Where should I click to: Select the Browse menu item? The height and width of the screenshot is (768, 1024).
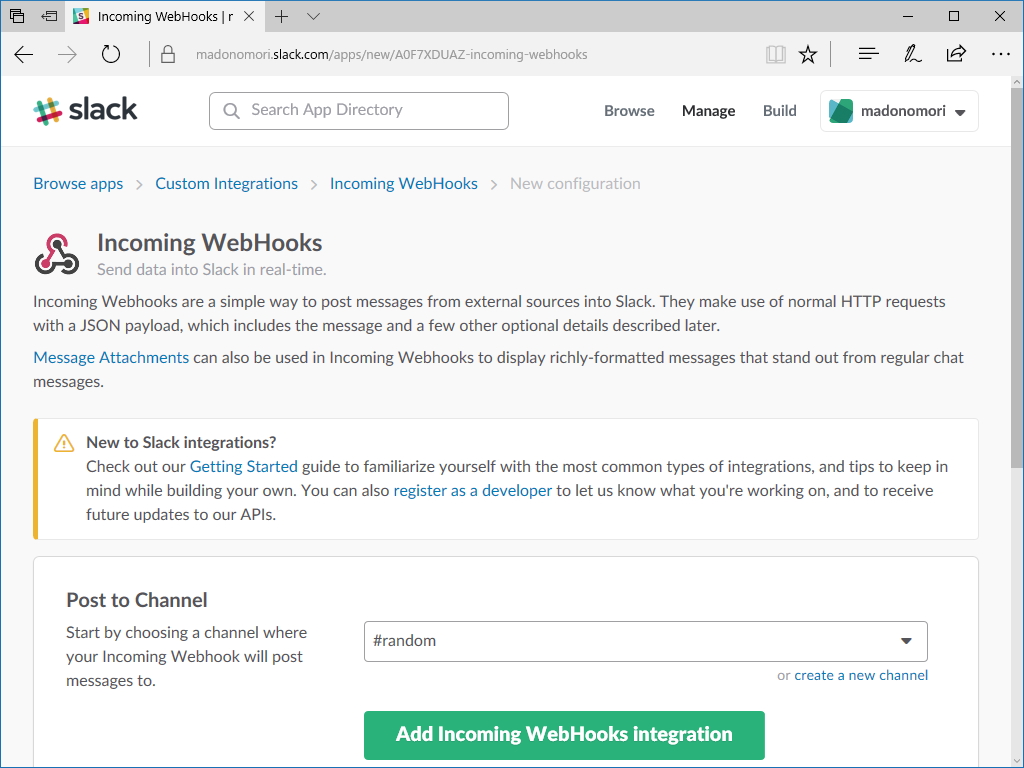(x=629, y=111)
